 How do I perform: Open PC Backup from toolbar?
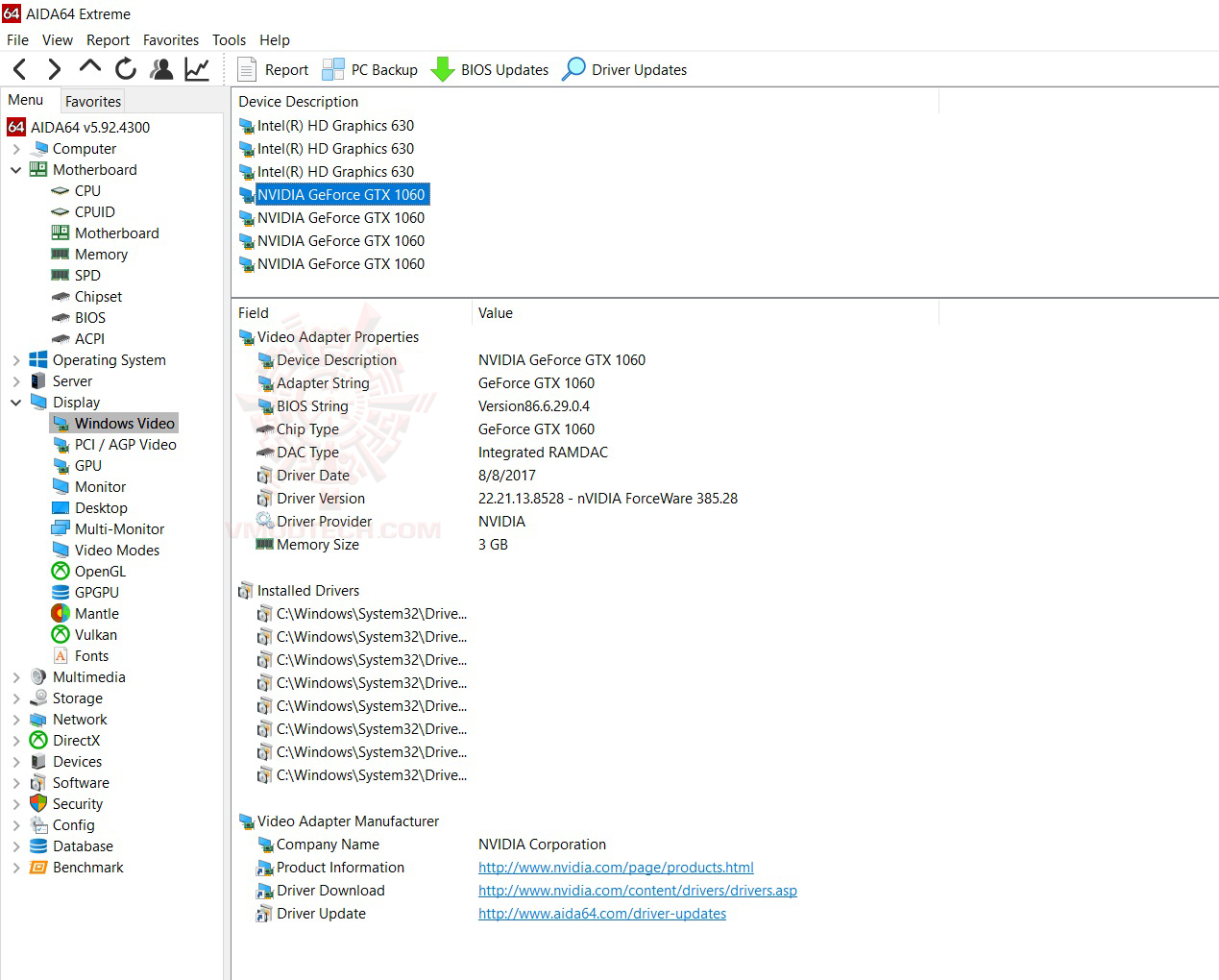370,69
